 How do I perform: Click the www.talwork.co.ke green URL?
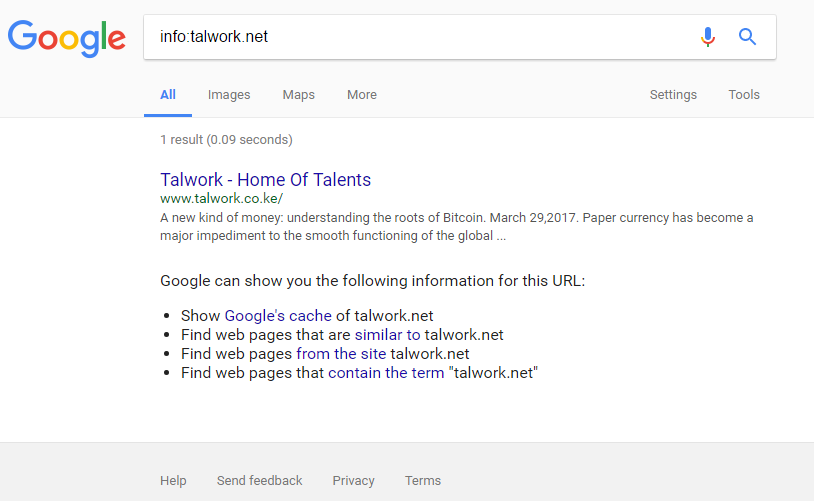[222, 198]
